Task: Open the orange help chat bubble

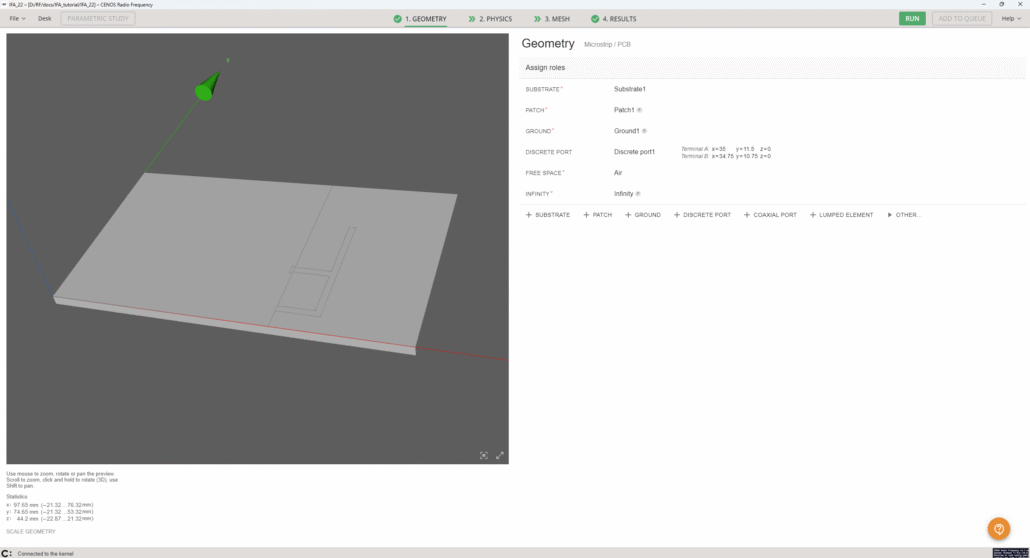Action: click(998, 529)
